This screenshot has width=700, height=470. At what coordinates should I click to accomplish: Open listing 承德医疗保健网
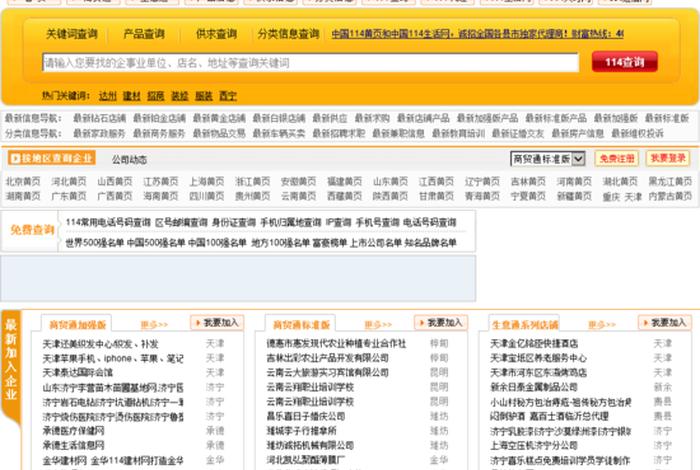pyautogui.click(x=73, y=431)
